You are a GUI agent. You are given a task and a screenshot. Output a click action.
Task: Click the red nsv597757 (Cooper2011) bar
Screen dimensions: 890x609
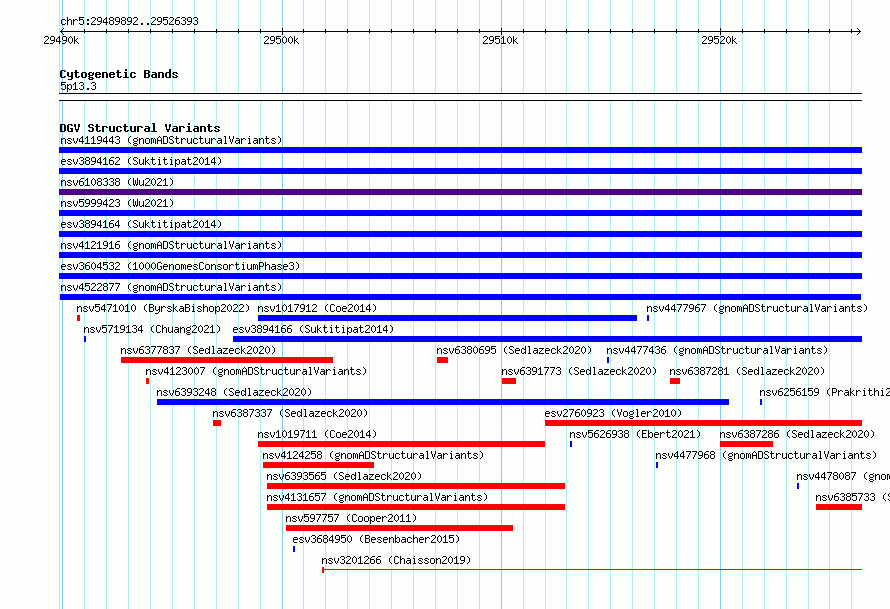pyautogui.click(x=399, y=528)
